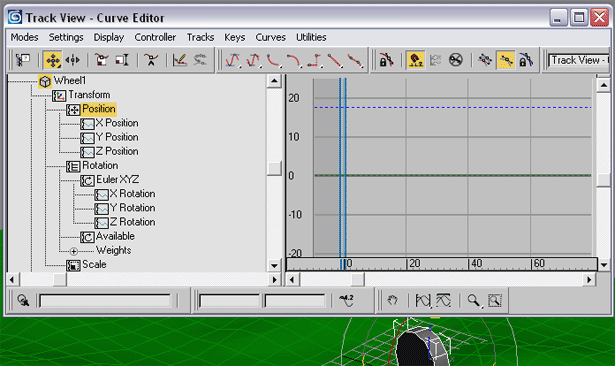The height and width of the screenshot is (366, 615).
Task: Set tangents to Auto
Action: click(232, 60)
